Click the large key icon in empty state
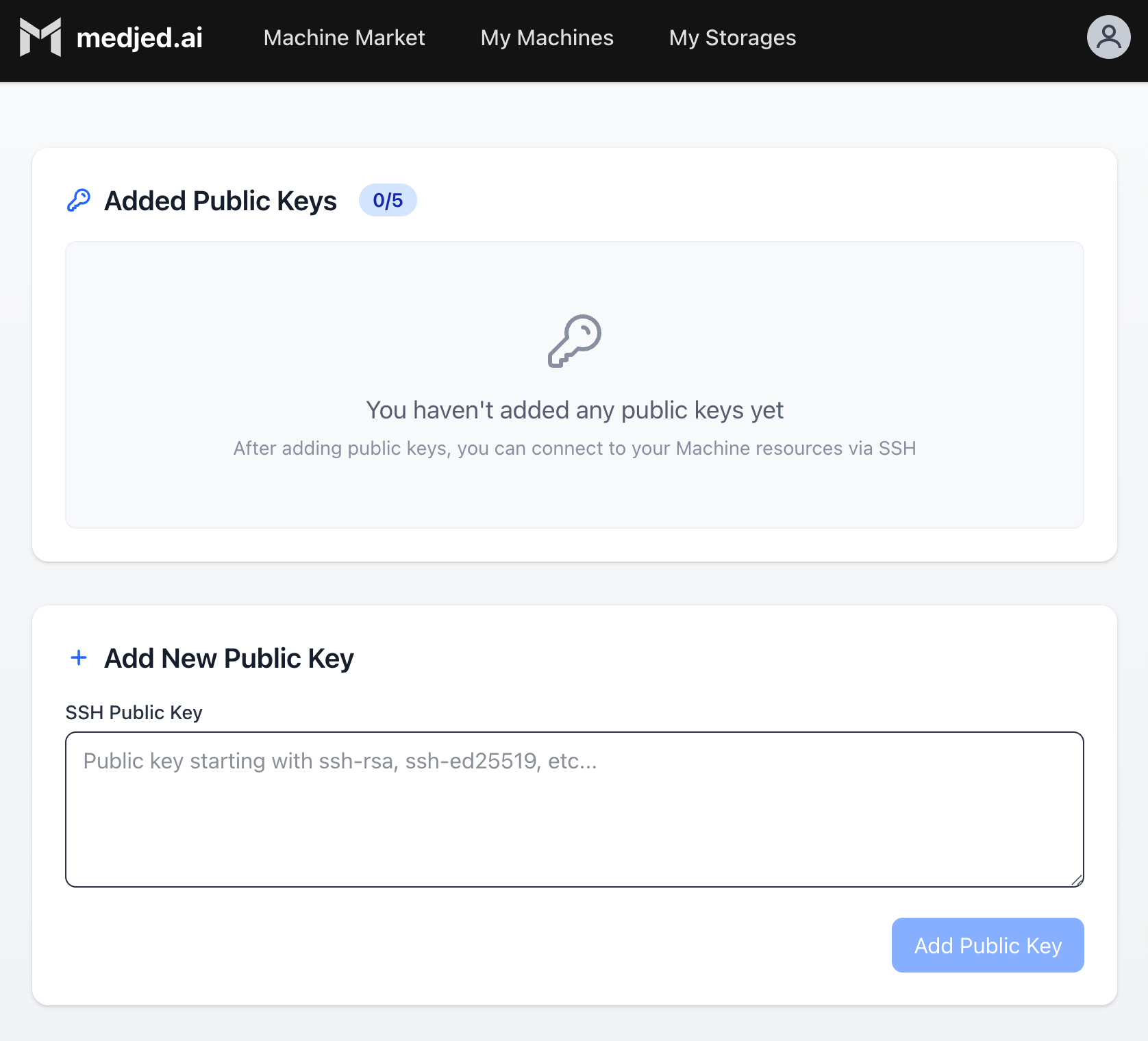The width and height of the screenshot is (1148, 1041). (575, 341)
